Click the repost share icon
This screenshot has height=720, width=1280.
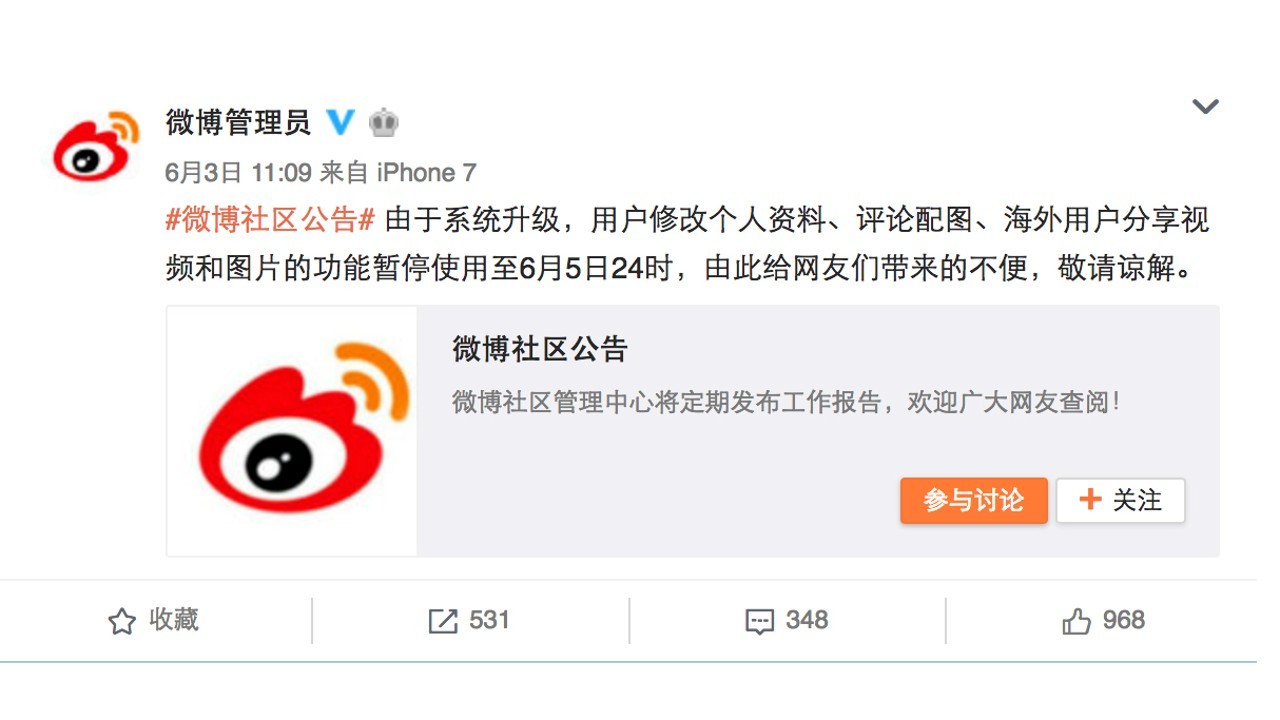click(x=443, y=621)
